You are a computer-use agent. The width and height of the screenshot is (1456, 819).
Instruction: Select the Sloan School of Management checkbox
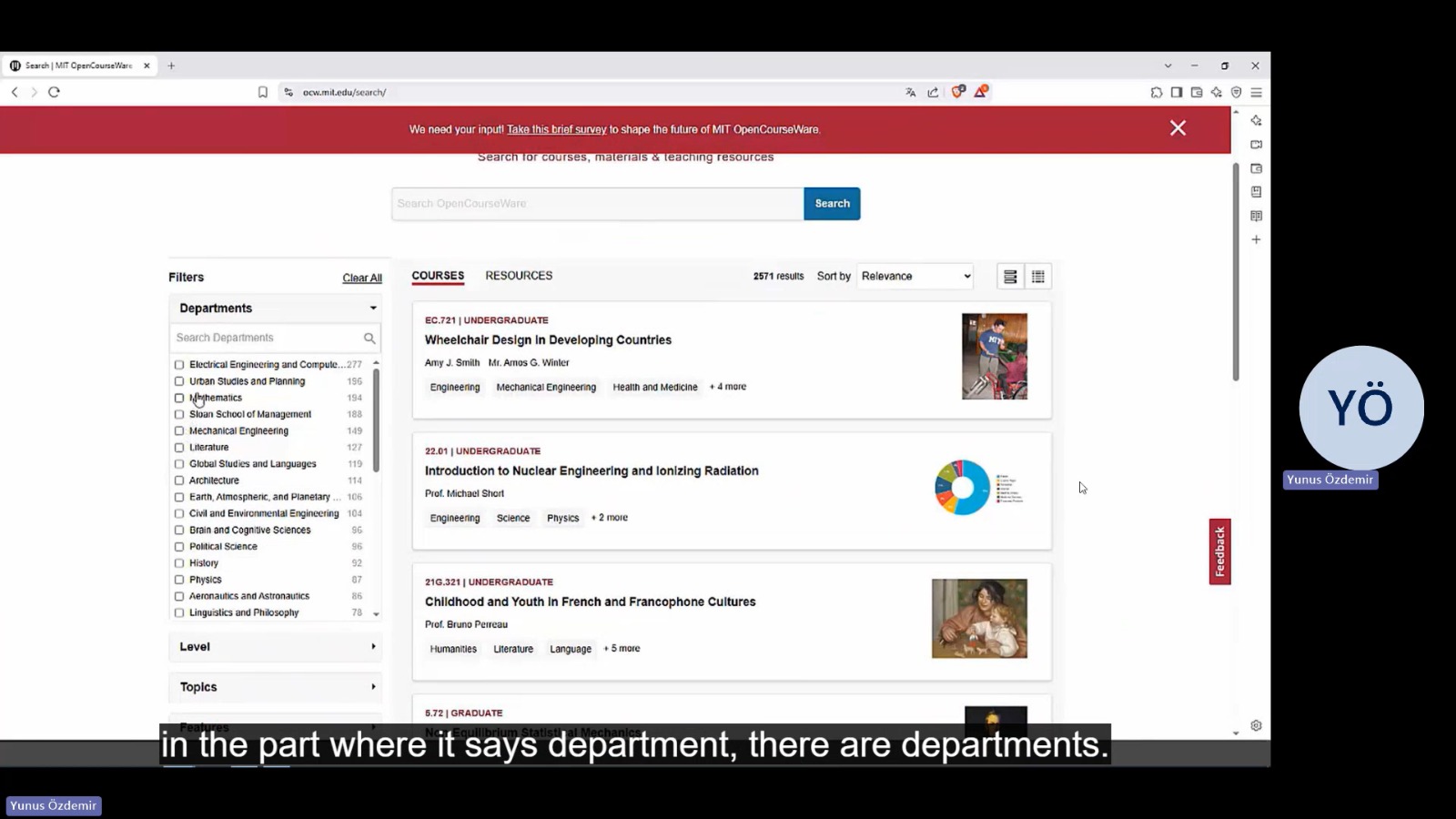point(179,414)
